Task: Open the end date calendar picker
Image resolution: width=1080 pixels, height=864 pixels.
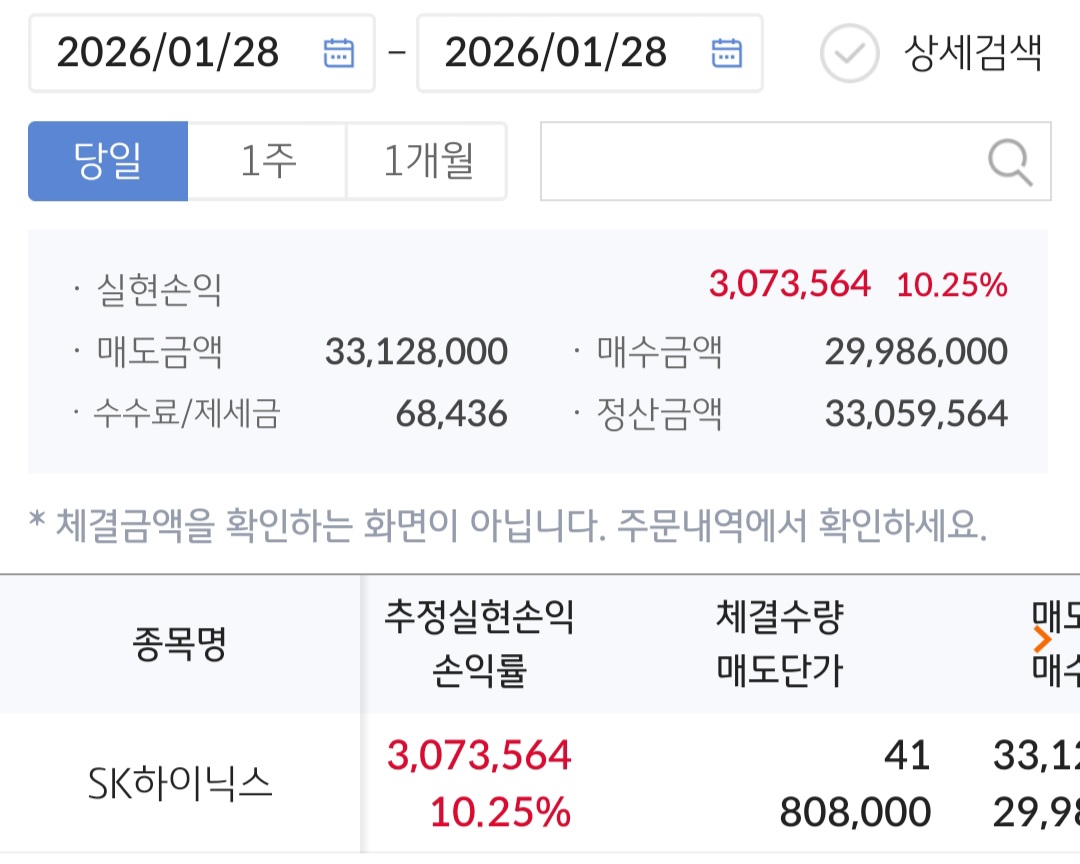Action: [726, 53]
